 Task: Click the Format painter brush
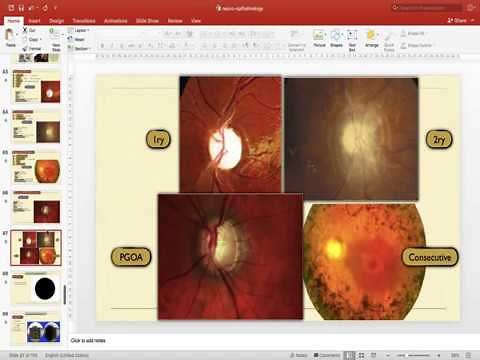tap(32, 49)
